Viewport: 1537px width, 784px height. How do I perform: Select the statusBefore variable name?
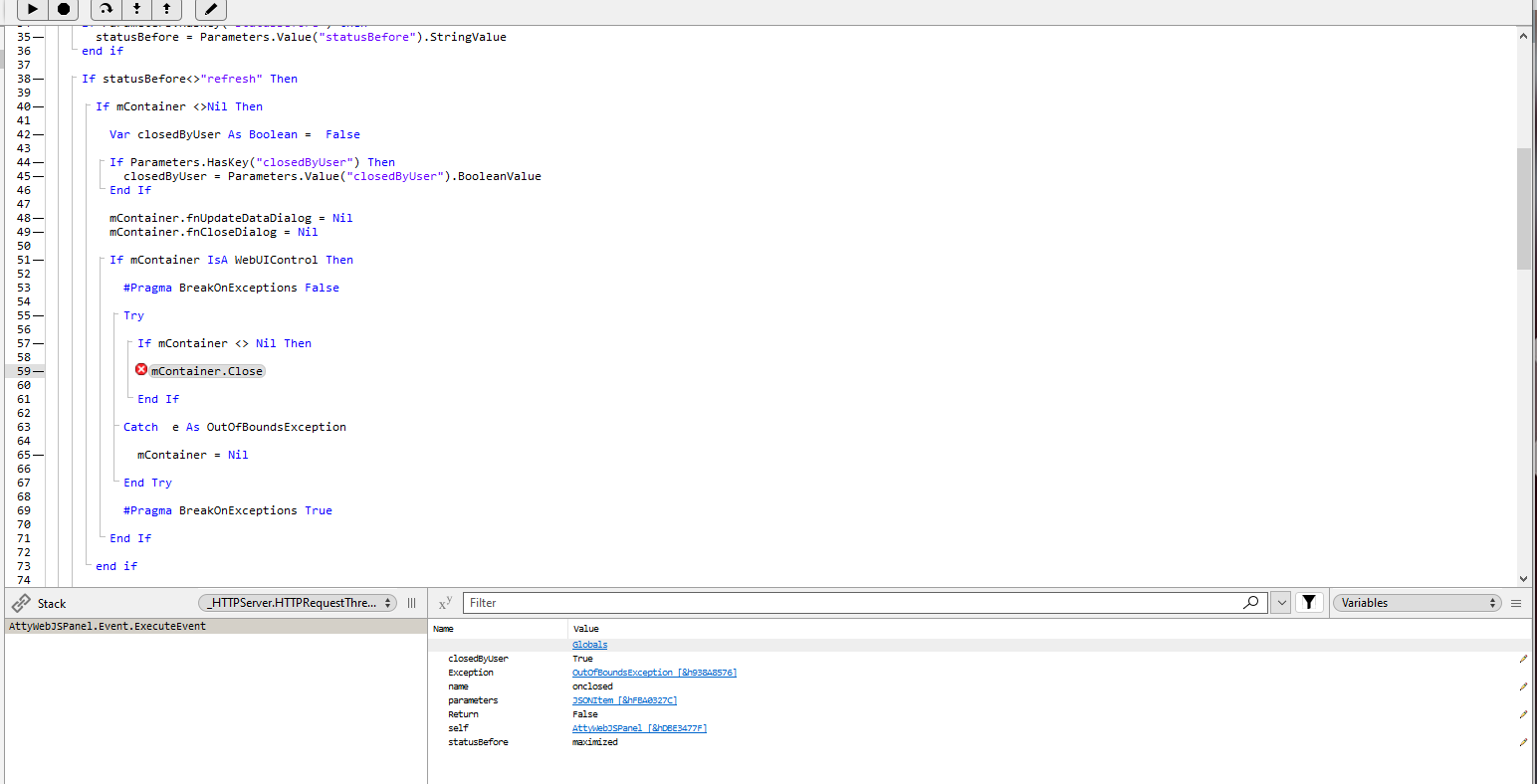478,742
